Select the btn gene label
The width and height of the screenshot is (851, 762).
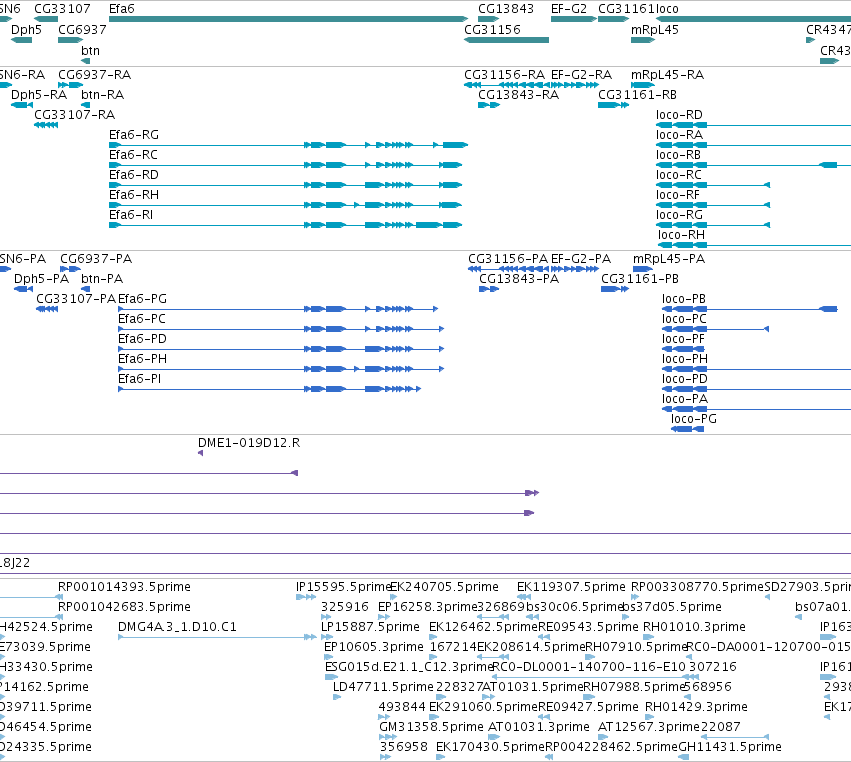pyautogui.click(x=90, y=50)
